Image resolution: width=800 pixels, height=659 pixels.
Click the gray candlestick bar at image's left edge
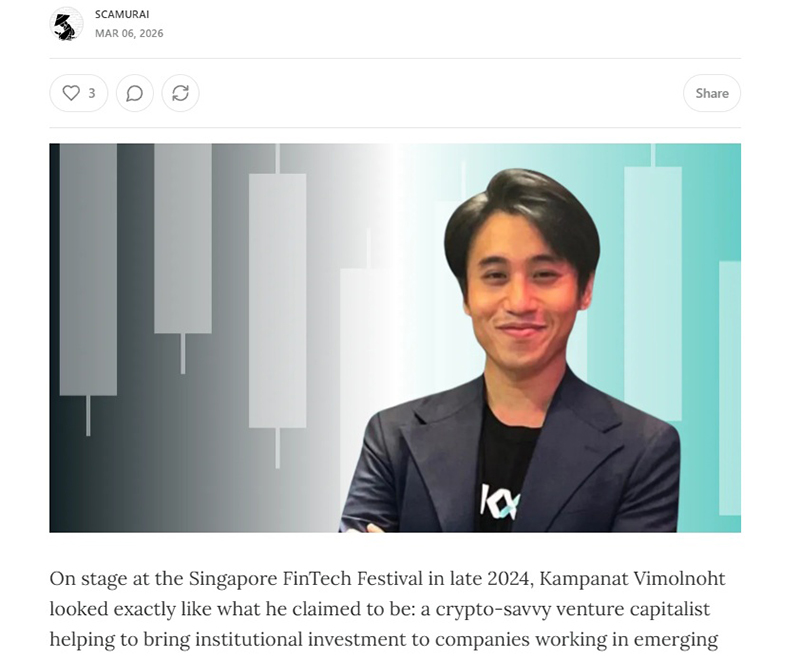[88, 269]
